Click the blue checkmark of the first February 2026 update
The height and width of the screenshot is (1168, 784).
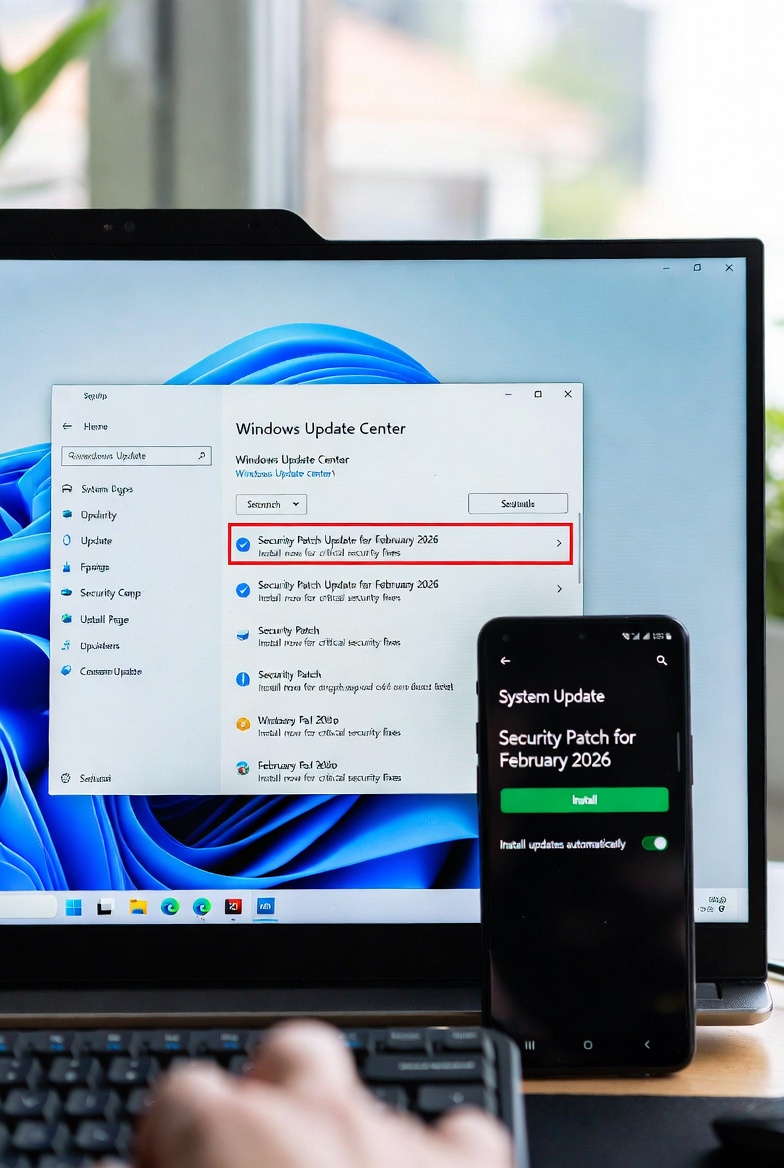243,545
